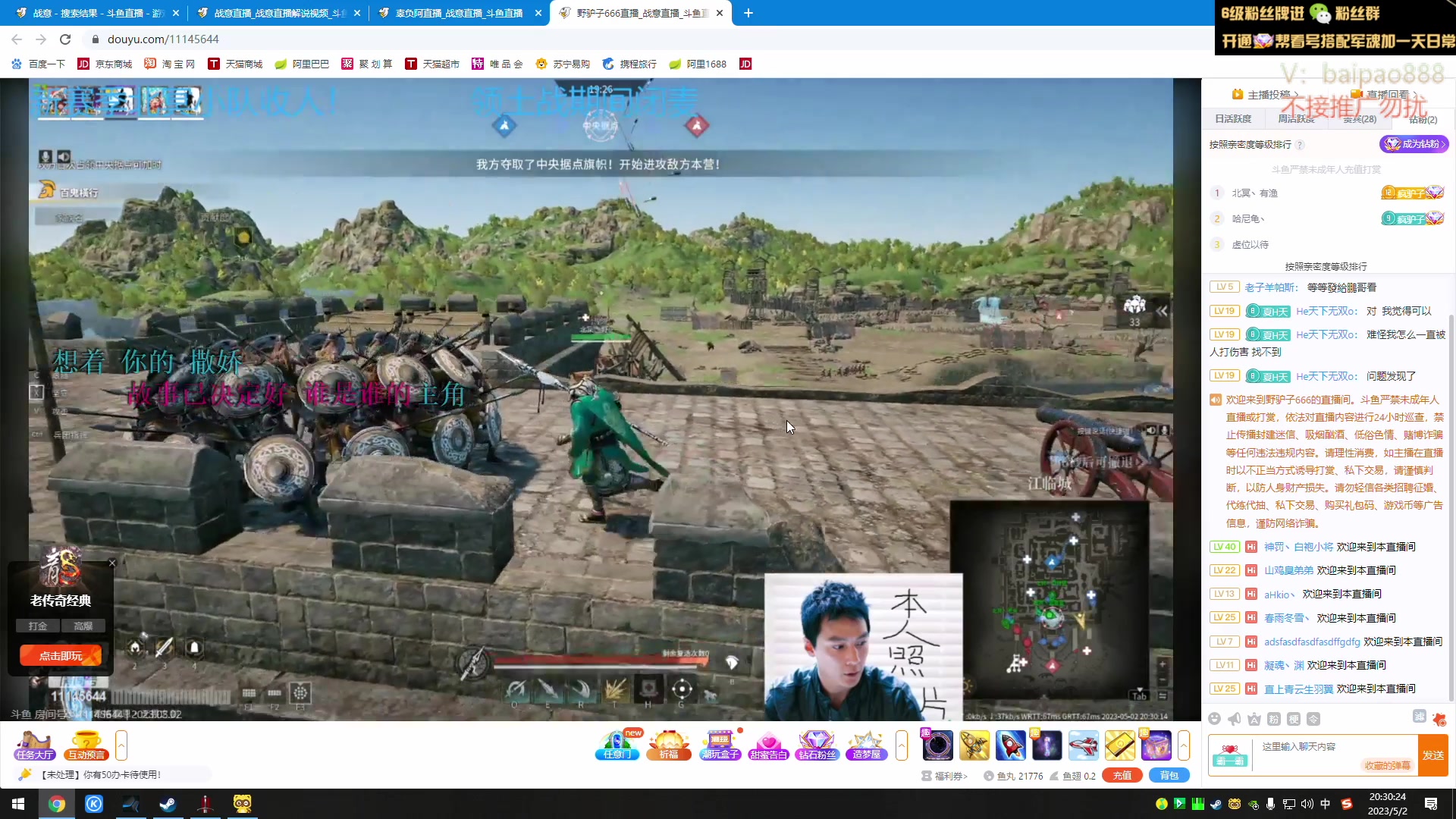Open a new browser tab

(x=748, y=13)
